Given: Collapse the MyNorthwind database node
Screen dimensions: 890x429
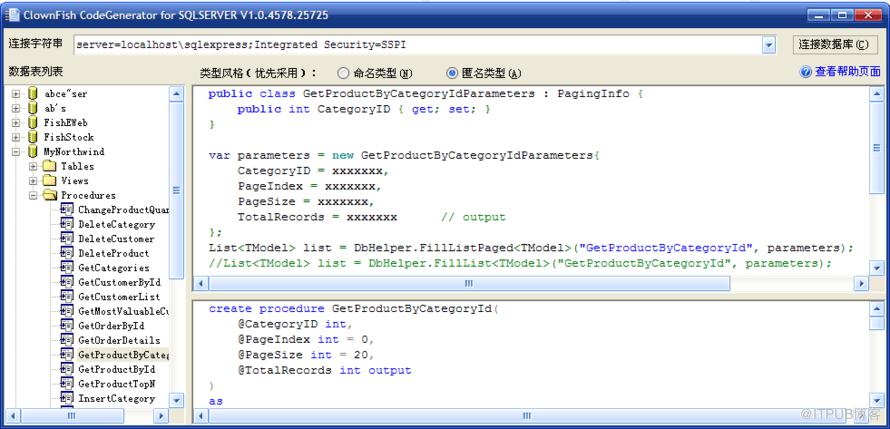Looking at the screenshot, I should point(16,152).
